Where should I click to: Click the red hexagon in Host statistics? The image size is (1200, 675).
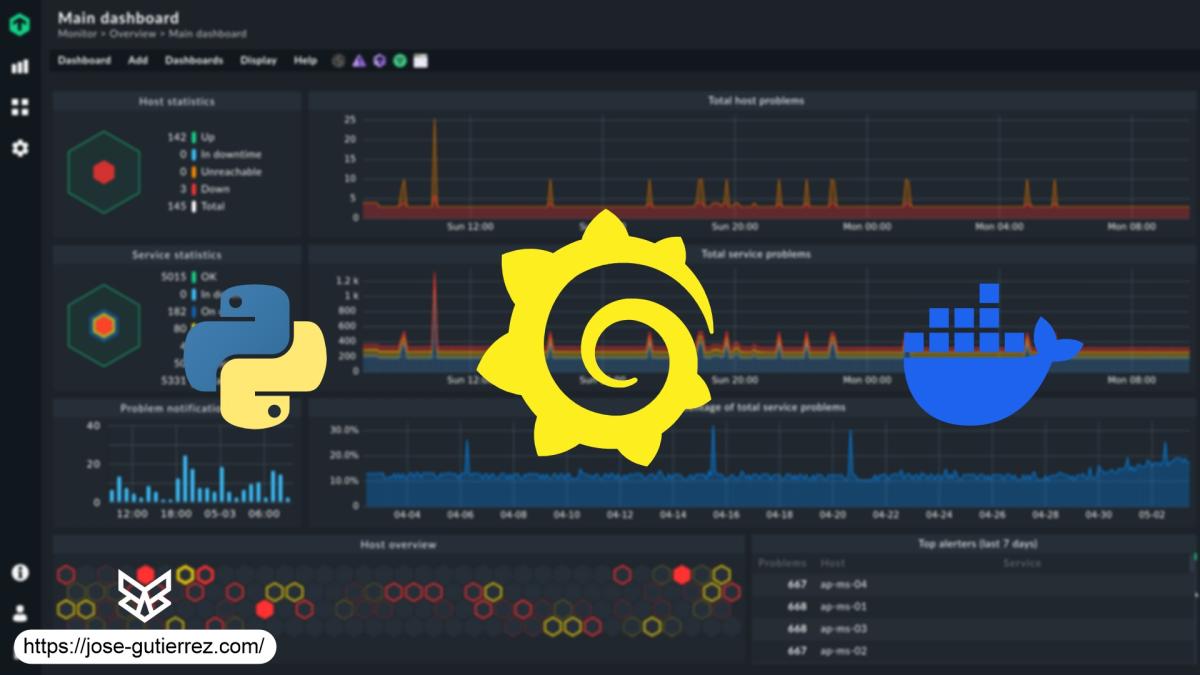pyautogui.click(x=103, y=172)
